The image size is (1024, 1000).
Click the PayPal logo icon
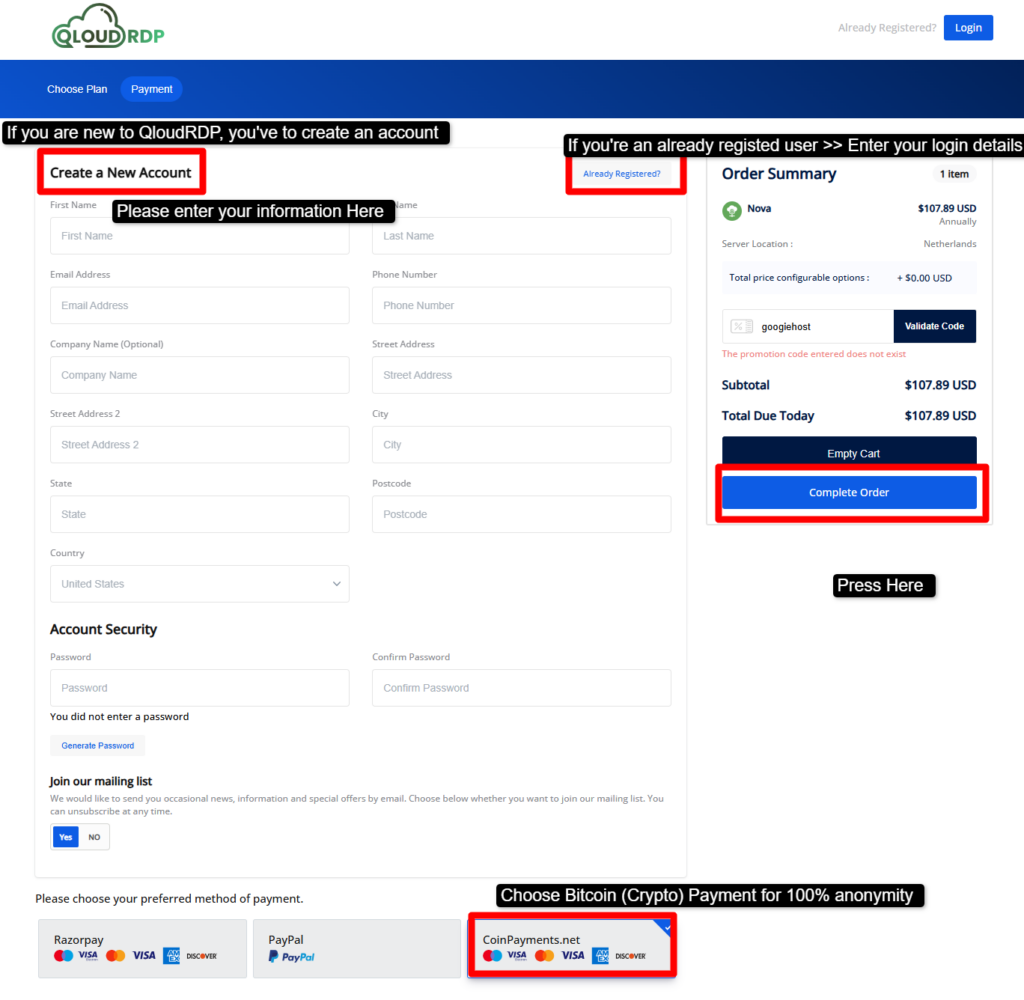coord(291,956)
